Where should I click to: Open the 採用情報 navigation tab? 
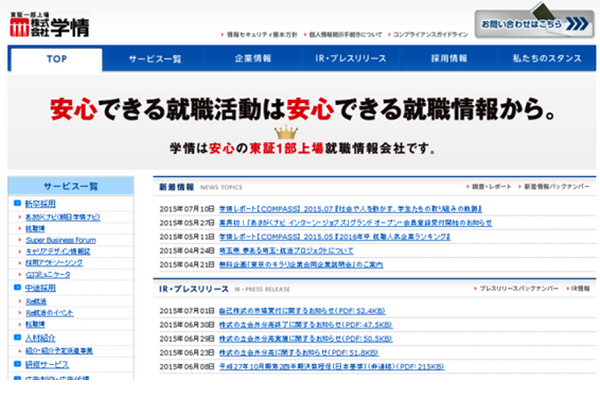[449, 59]
